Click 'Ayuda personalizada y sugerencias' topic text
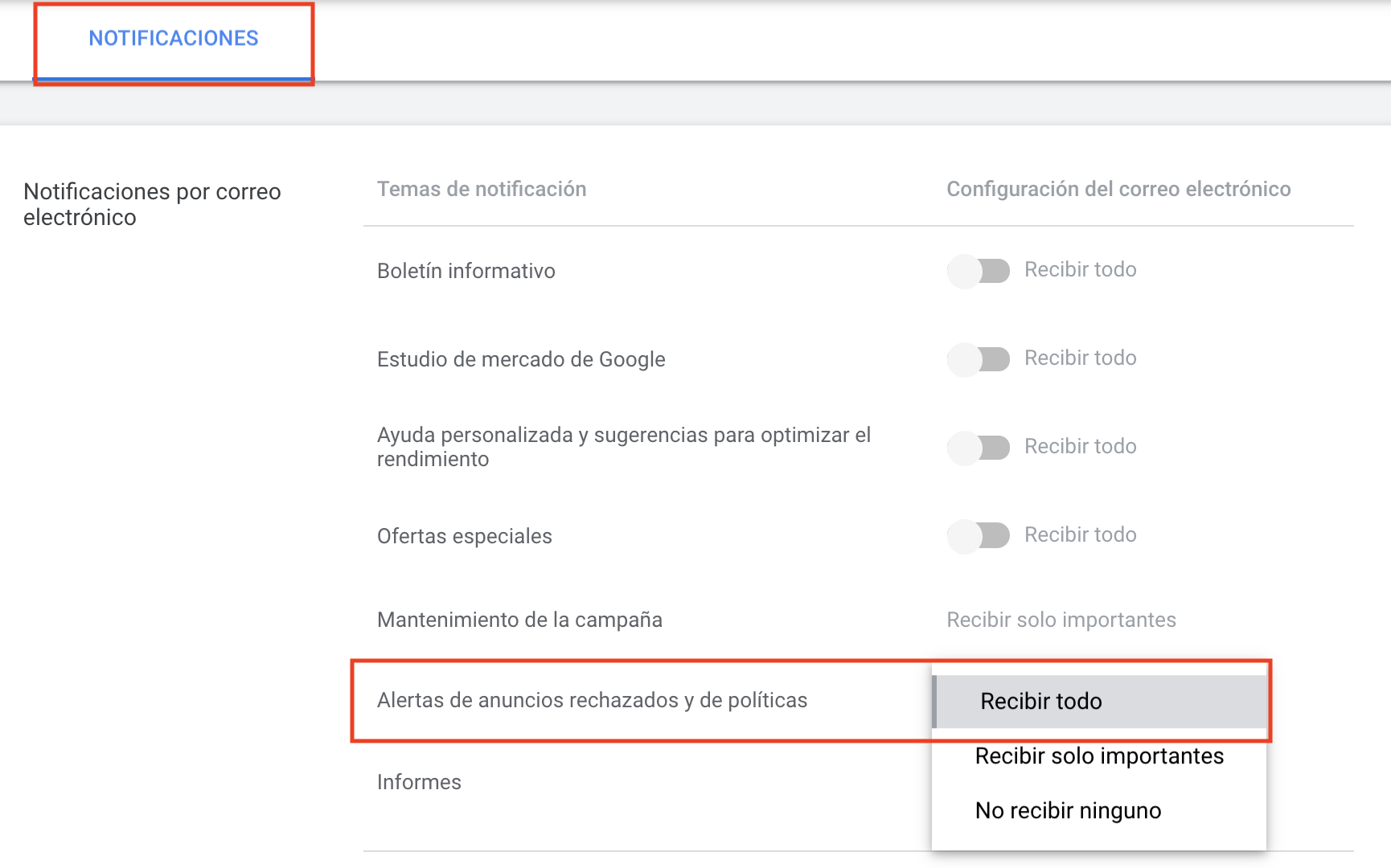Image resolution: width=1391 pixels, height=868 pixels. (x=624, y=447)
